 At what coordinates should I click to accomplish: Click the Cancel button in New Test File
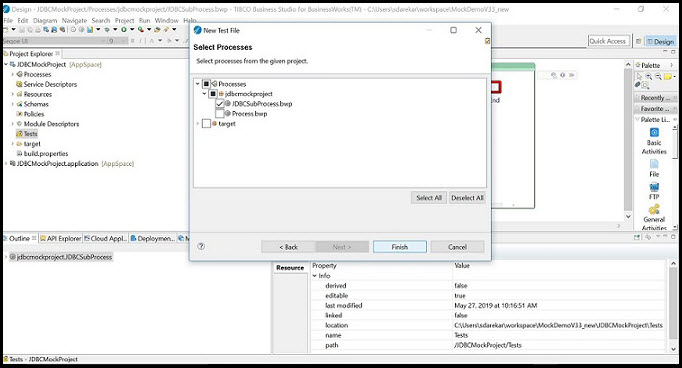point(457,247)
